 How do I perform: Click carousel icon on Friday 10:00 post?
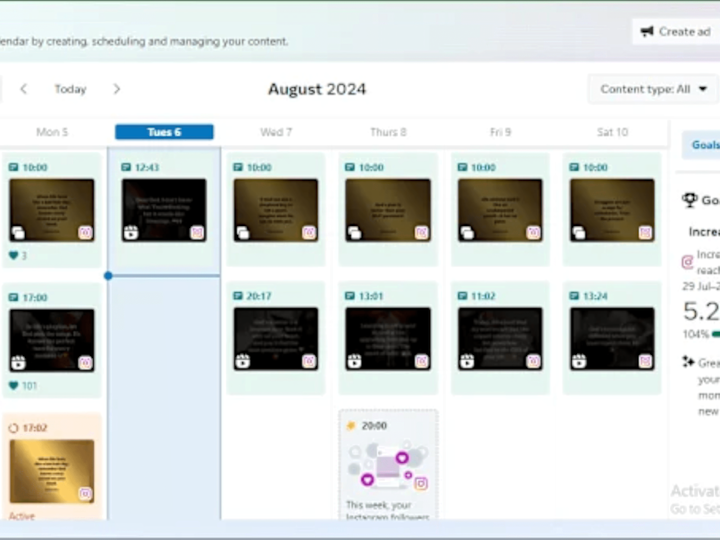click(467, 233)
